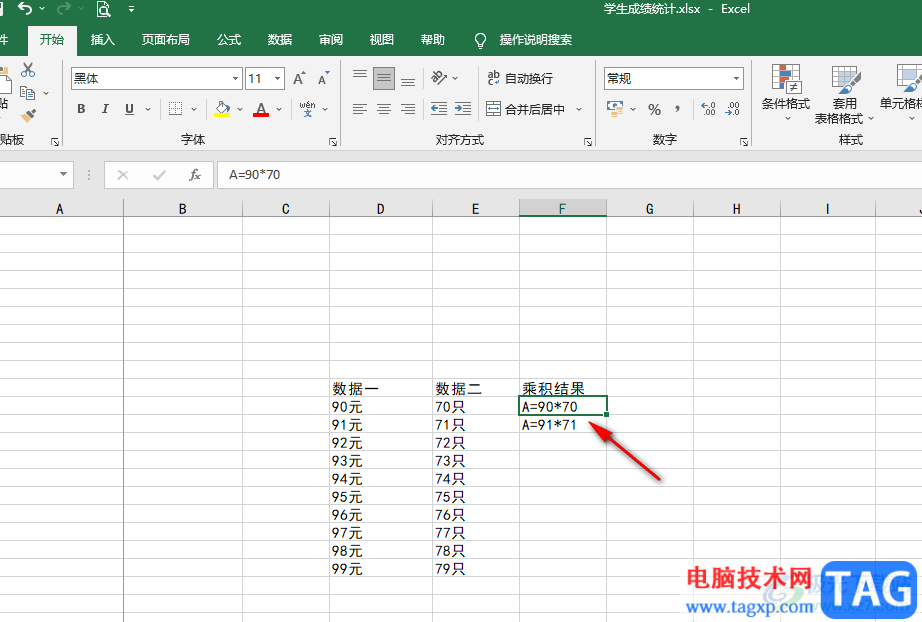Image resolution: width=922 pixels, height=622 pixels.
Task: Click the formula bar Enter checkmark icon
Action: (x=159, y=175)
